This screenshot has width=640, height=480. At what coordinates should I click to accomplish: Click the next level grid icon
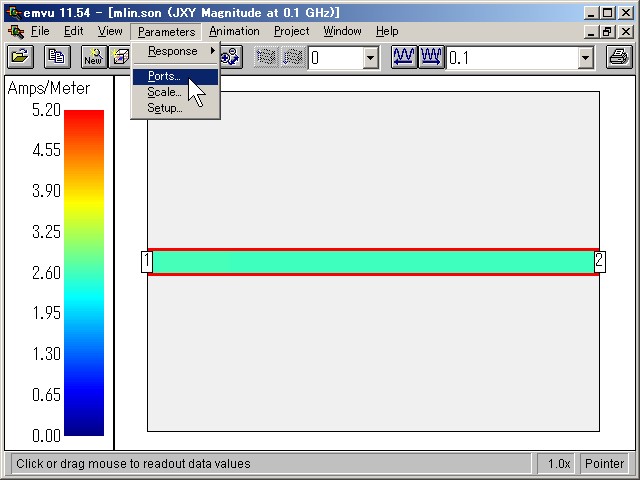pos(293,57)
